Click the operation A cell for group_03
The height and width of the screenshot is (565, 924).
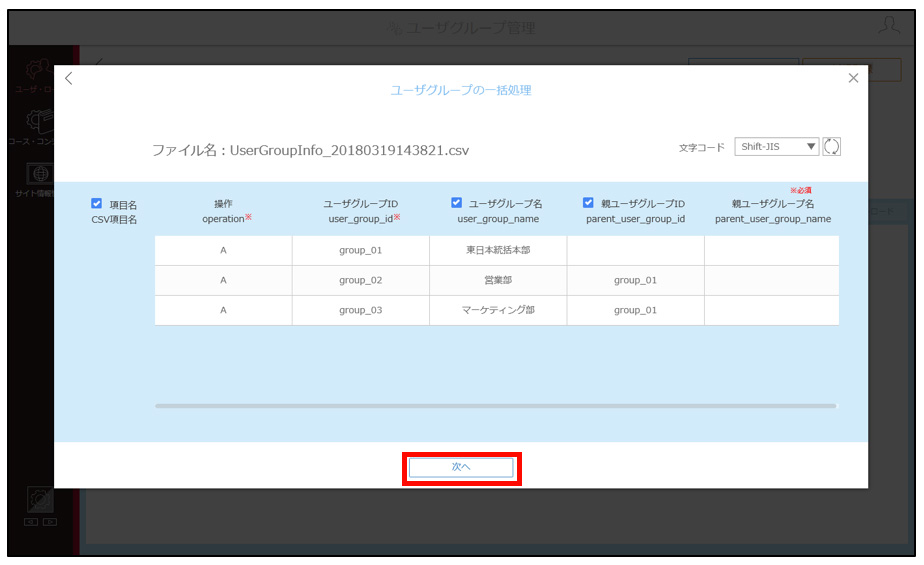tap(223, 310)
